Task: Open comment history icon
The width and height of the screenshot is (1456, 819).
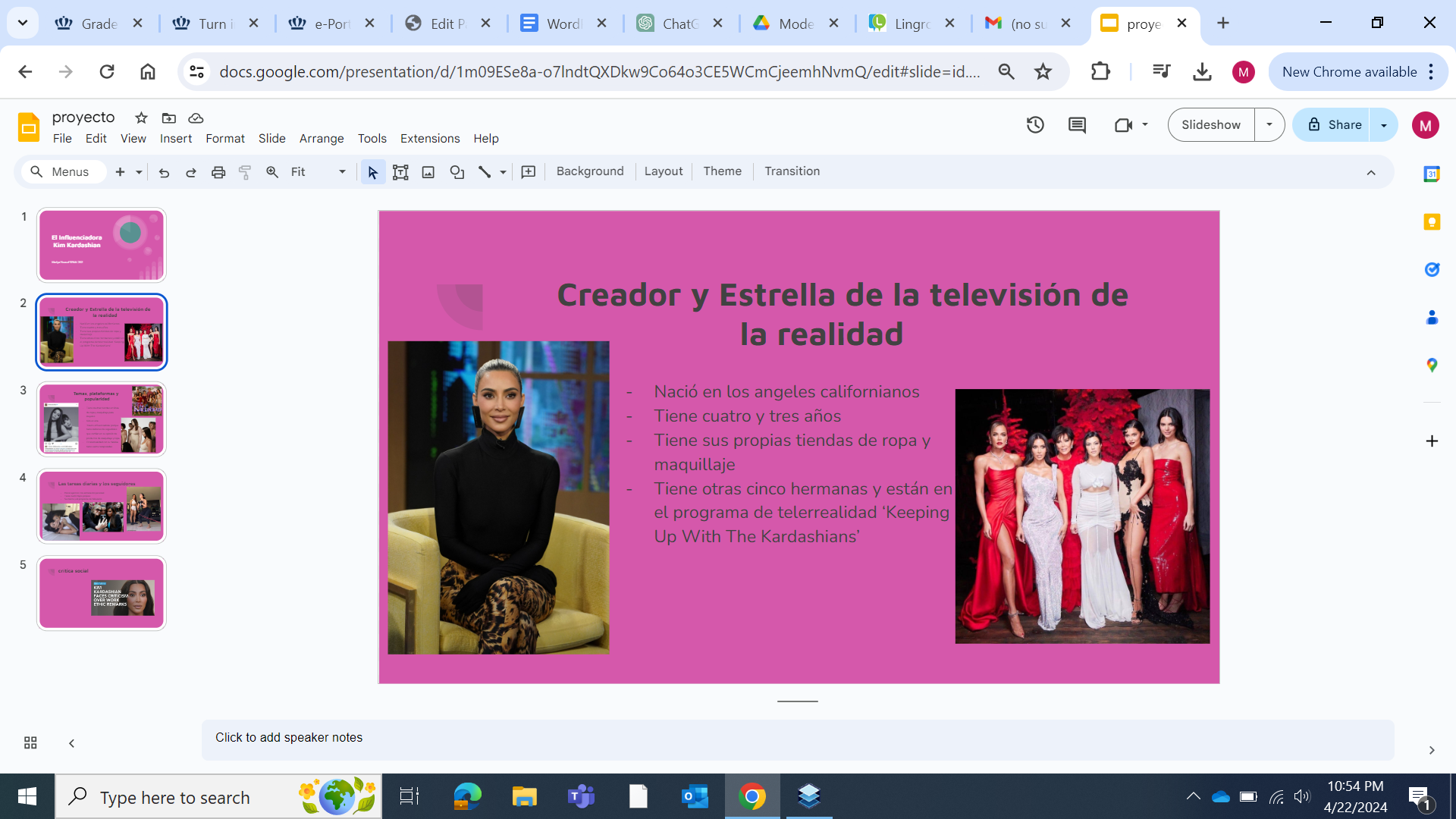Action: click(1077, 125)
